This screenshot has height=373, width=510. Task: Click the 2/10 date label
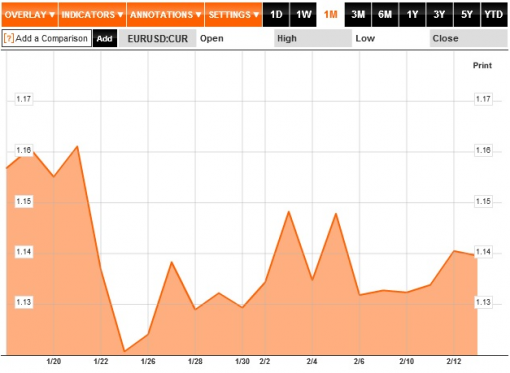click(407, 361)
